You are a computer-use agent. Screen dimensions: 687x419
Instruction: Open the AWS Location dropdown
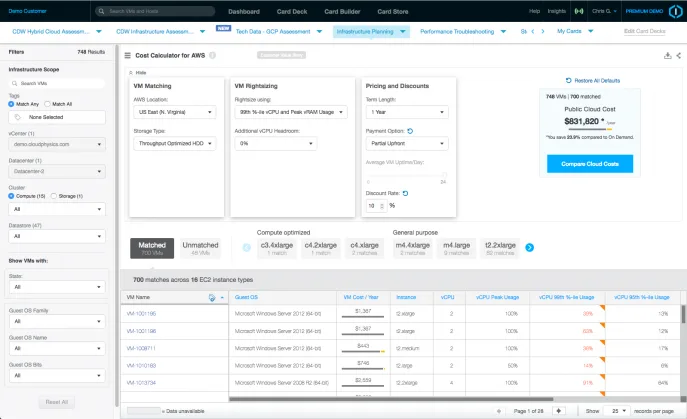(174, 112)
